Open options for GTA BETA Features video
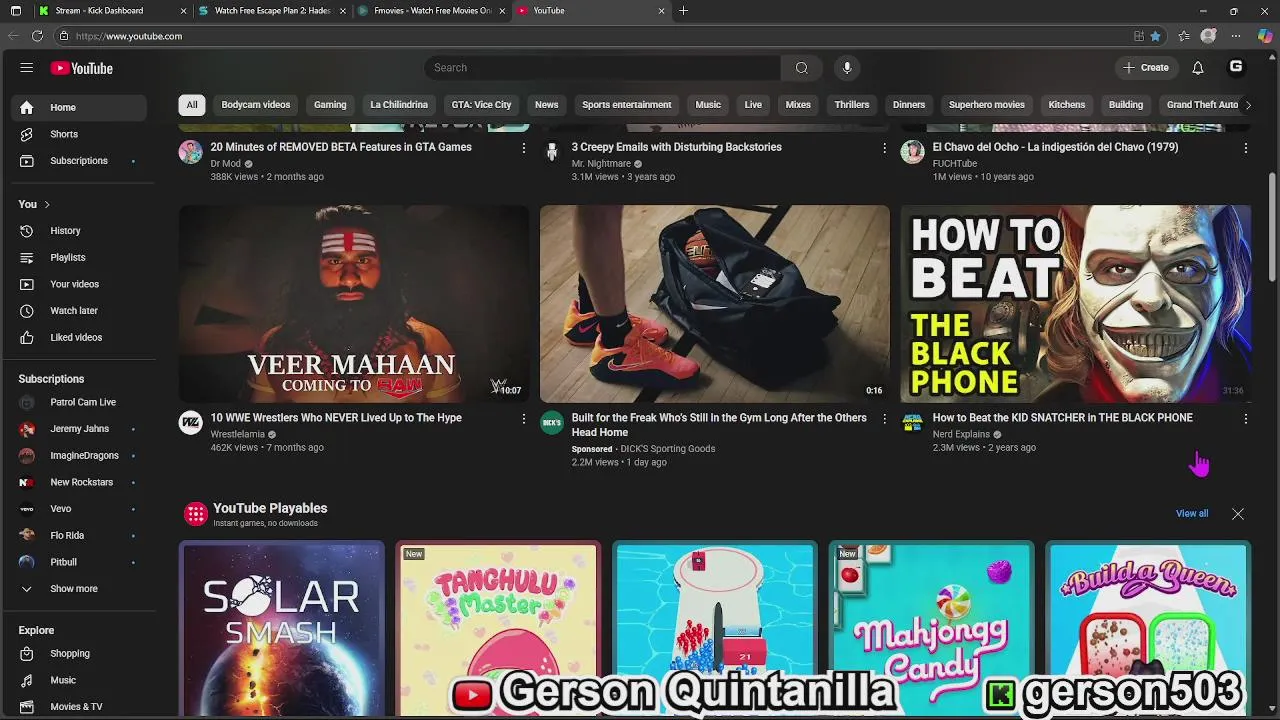The height and width of the screenshot is (720, 1280). (x=523, y=148)
